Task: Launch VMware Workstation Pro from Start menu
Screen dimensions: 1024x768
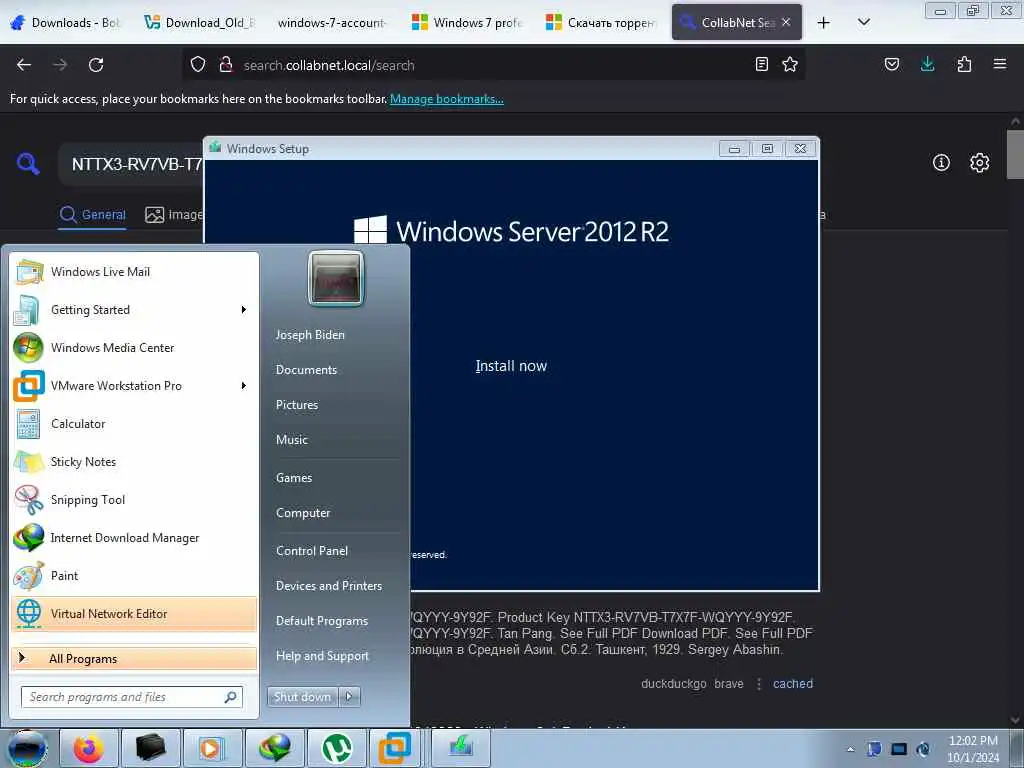Action: coord(134,385)
